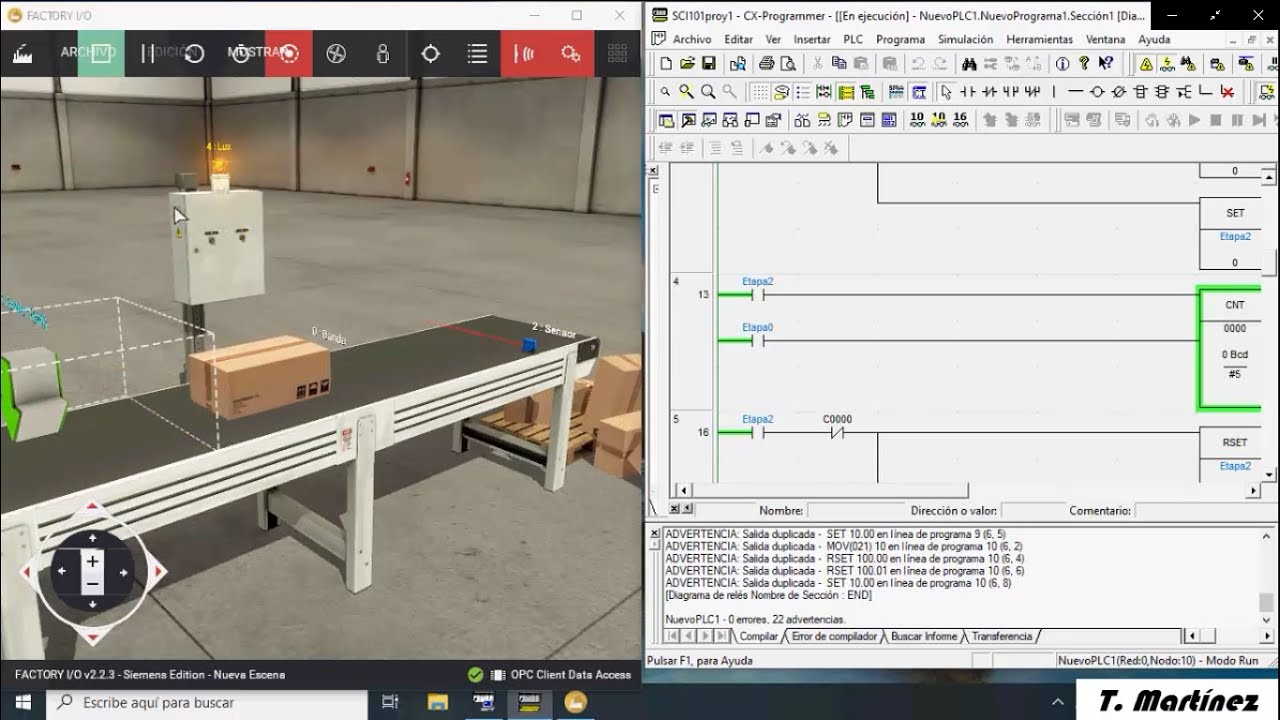Open the Insertar menu

click(812, 39)
